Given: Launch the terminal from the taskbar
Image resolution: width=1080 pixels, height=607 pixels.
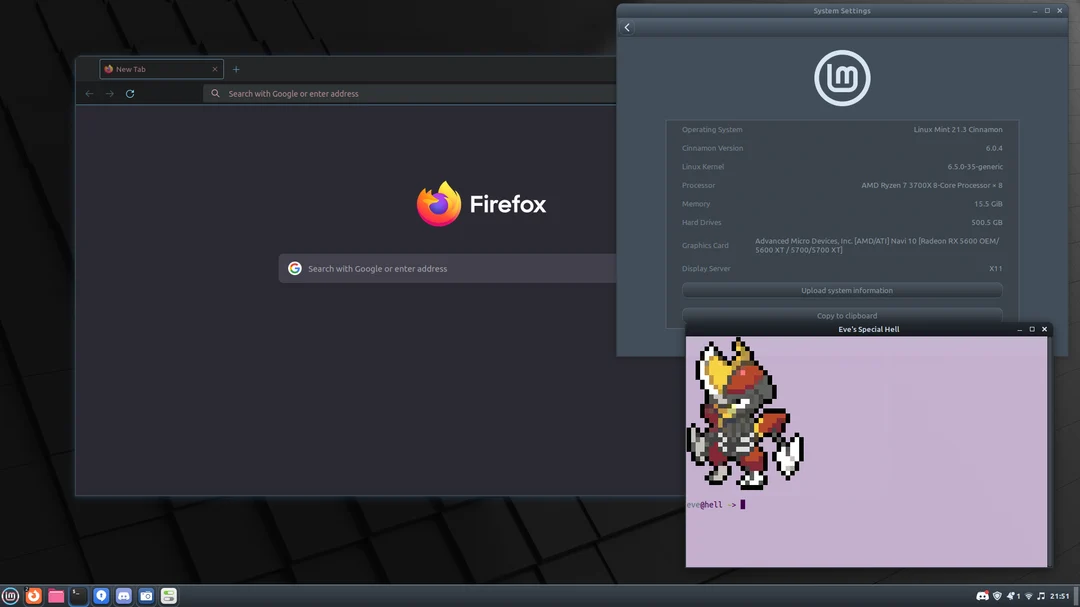Looking at the screenshot, I should pyautogui.click(x=78, y=595).
